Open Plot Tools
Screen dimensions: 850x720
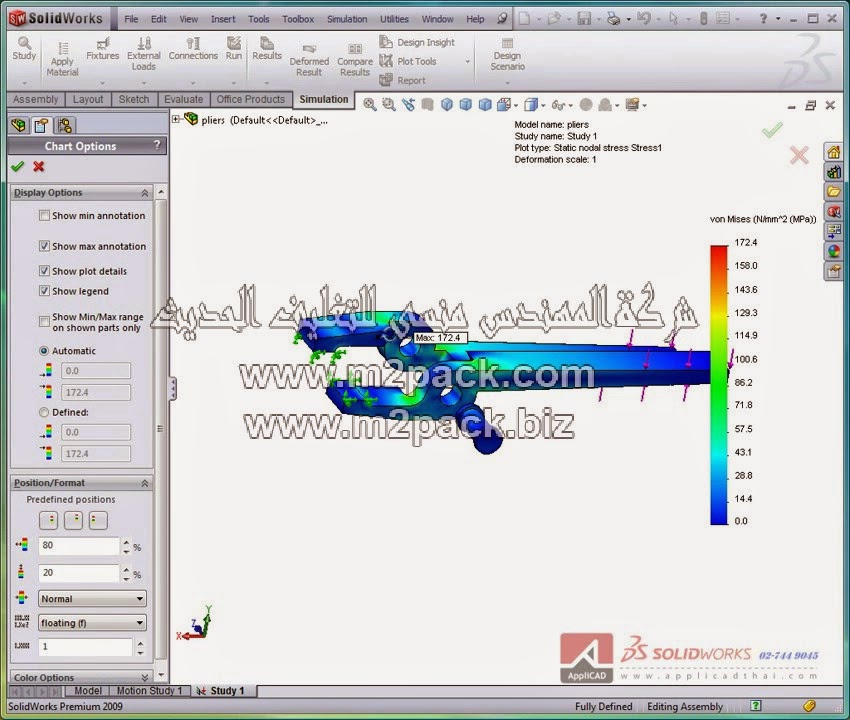coord(408,61)
